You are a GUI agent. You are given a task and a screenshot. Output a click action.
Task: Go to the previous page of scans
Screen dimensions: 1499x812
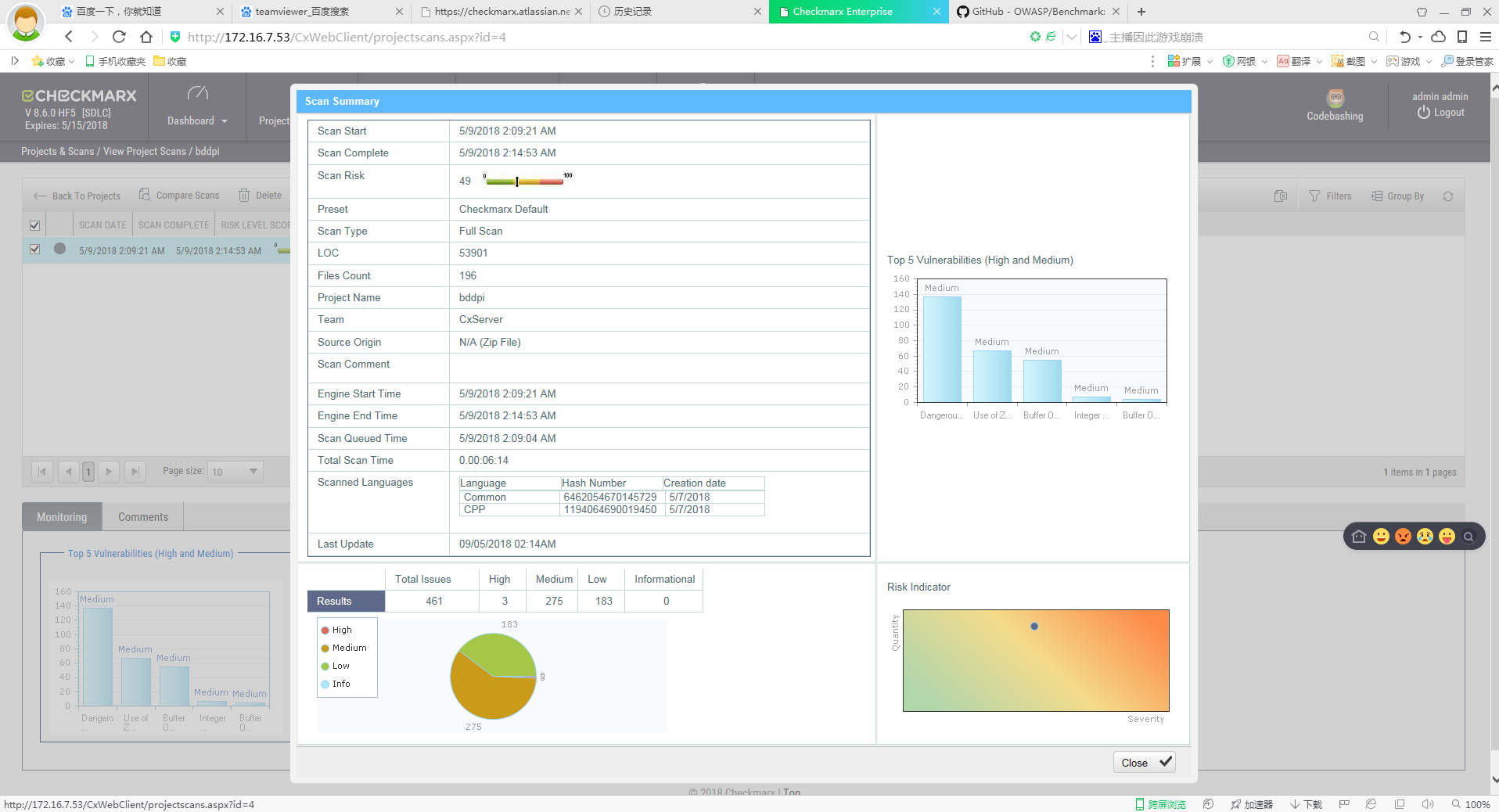point(69,472)
